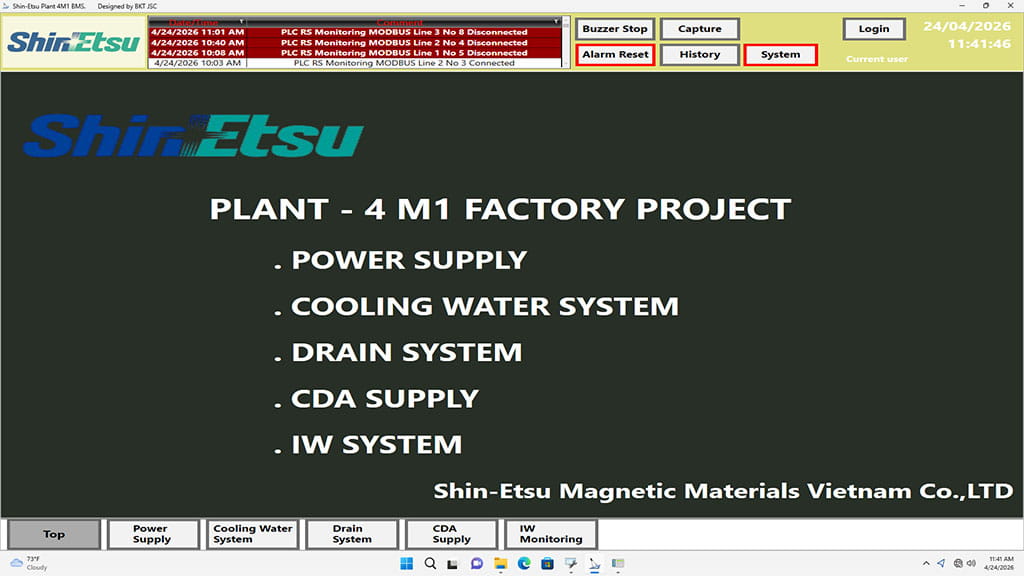The image size is (1024, 576).
Task: Click the Shin-Etsu logo in header
Action: click(x=74, y=43)
